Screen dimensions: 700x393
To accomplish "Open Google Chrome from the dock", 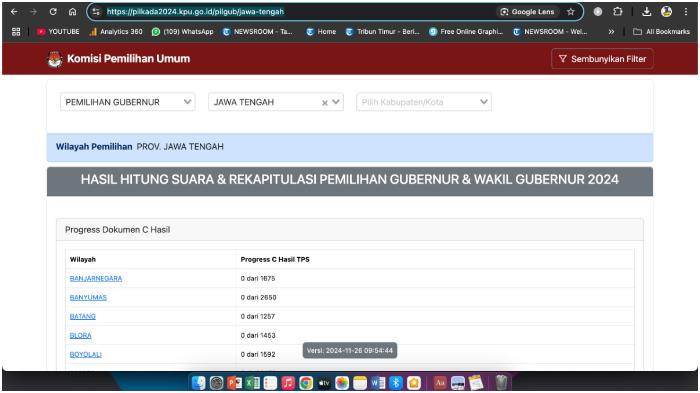I will pyautogui.click(x=306, y=383).
